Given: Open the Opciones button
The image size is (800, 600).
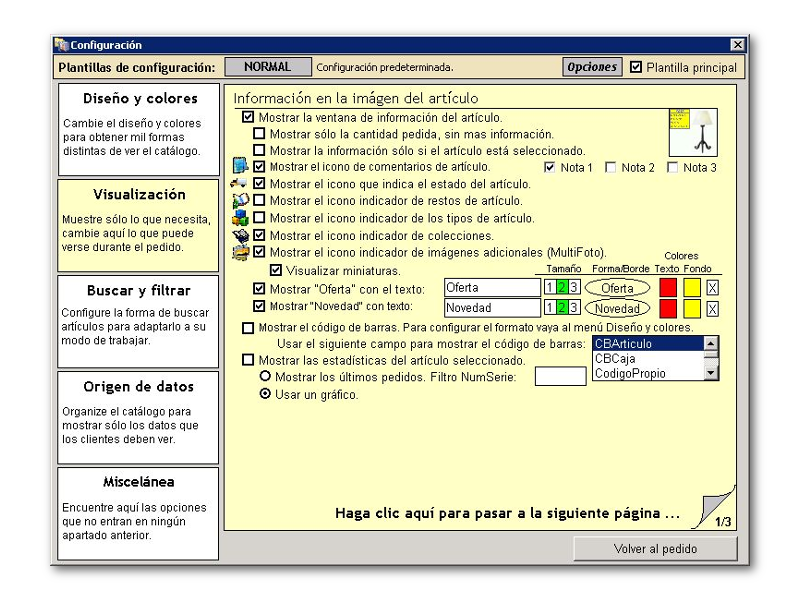Looking at the screenshot, I should click(592, 67).
